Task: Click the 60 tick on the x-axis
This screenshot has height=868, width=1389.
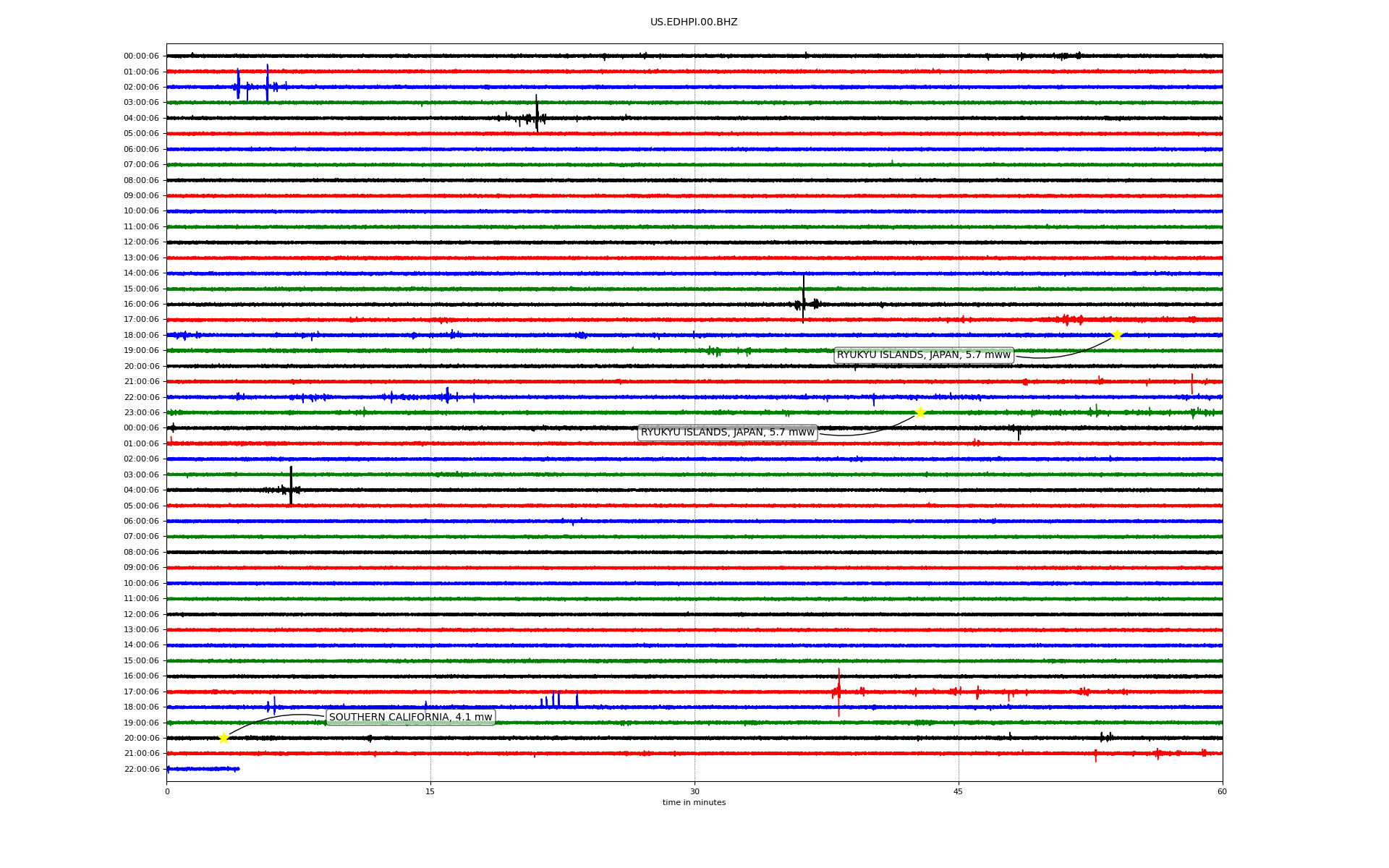Action: 1222,791
